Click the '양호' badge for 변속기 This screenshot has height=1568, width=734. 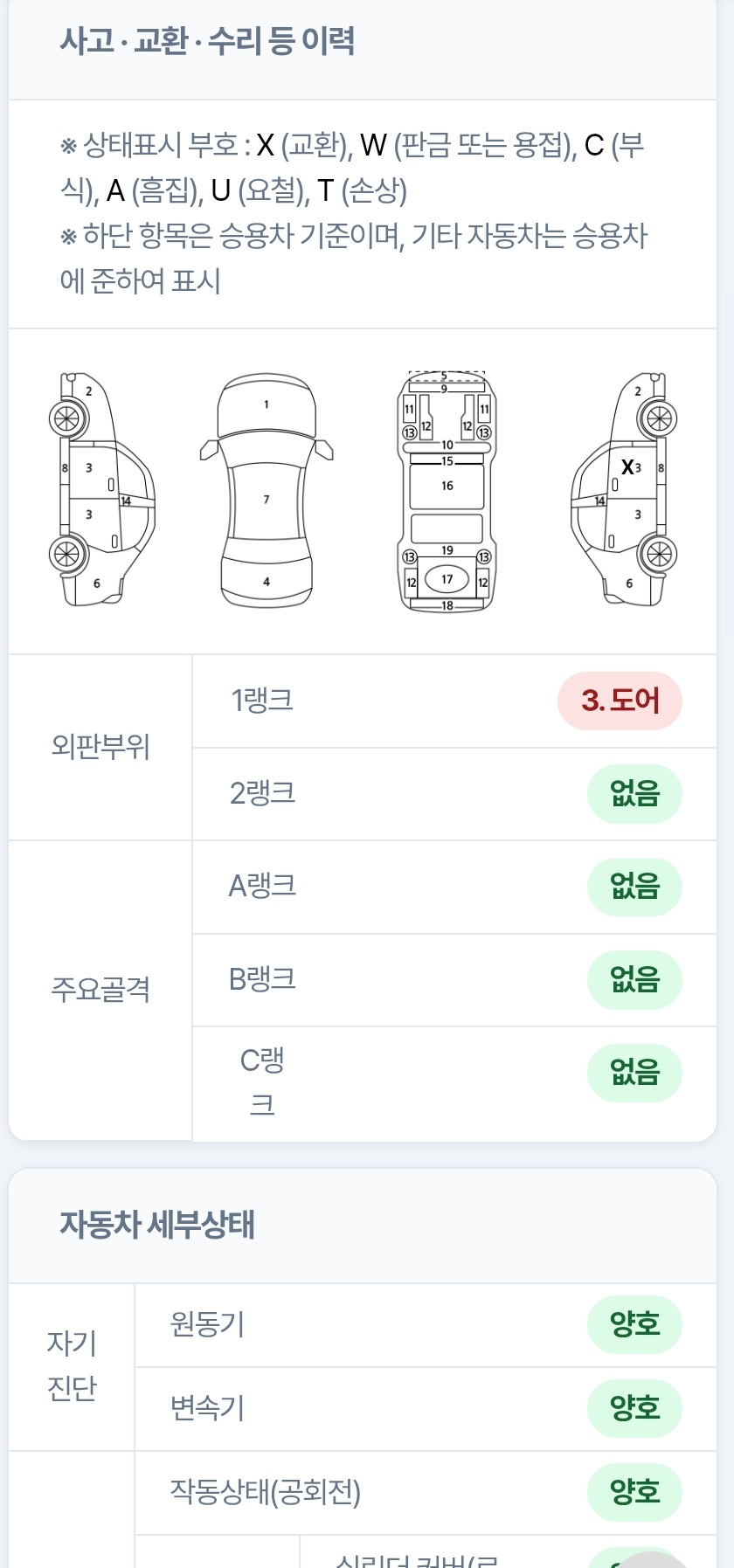[634, 1408]
